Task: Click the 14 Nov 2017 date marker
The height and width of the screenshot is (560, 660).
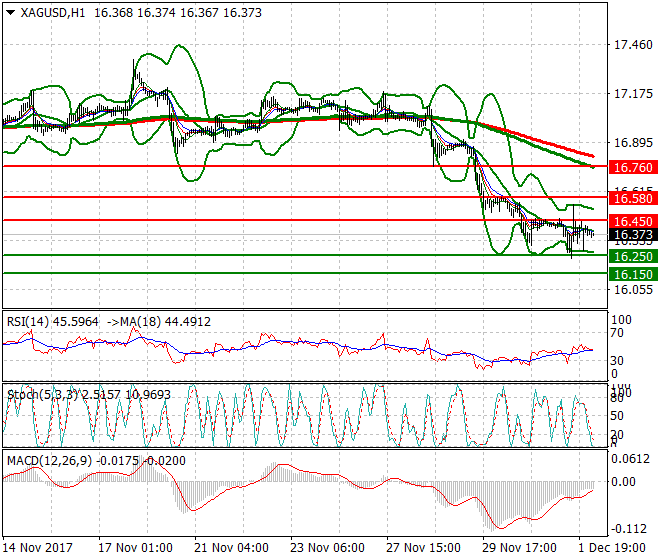Action: click(38, 548)
